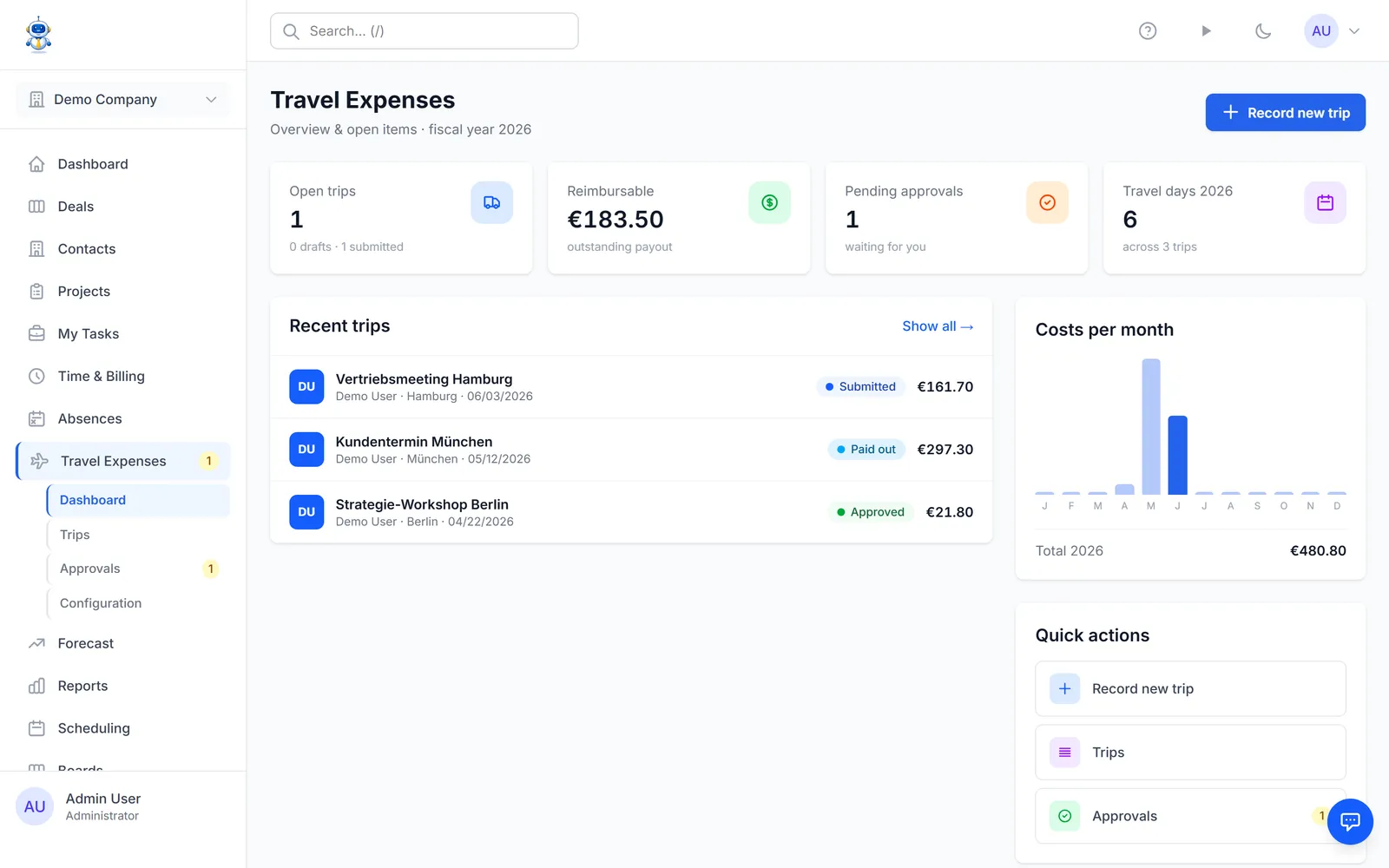Open the AU user avatar menu

1321,31
